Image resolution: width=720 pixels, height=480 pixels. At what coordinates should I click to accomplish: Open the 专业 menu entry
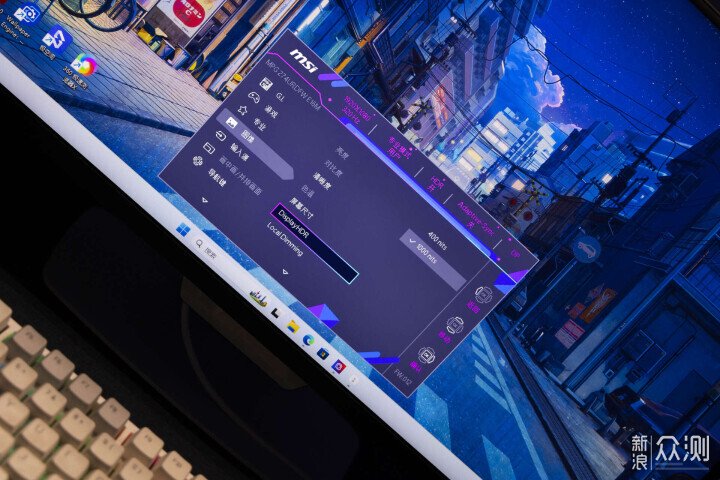tap(260, 124)
